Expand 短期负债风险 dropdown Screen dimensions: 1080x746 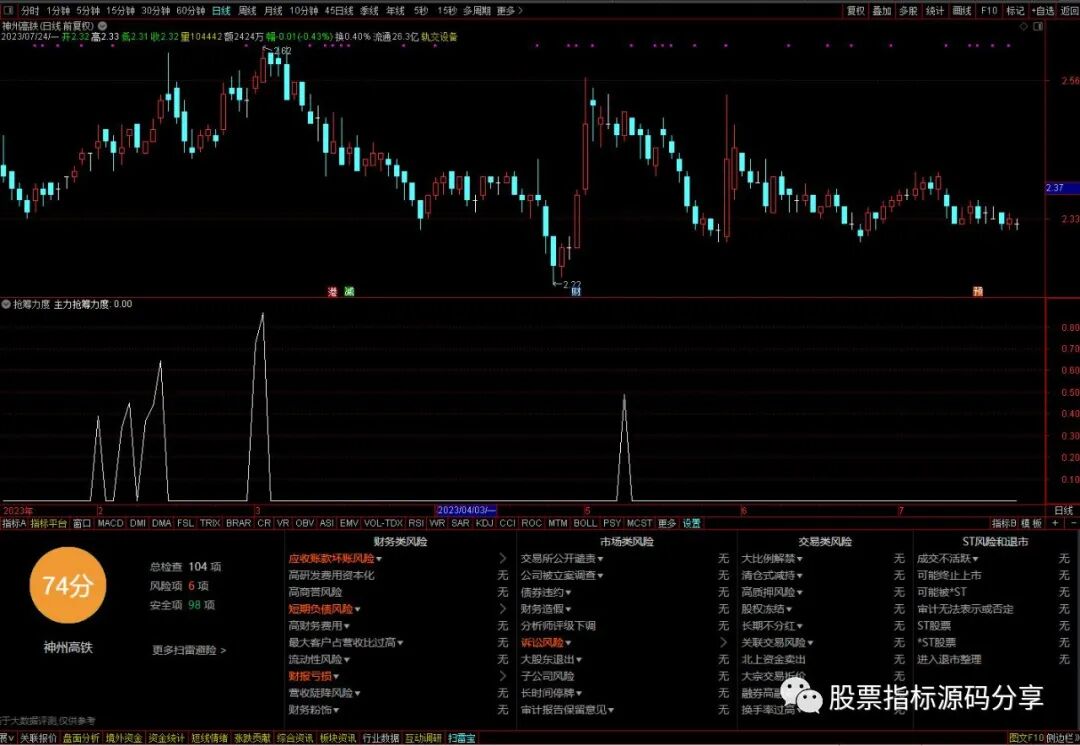357,610
